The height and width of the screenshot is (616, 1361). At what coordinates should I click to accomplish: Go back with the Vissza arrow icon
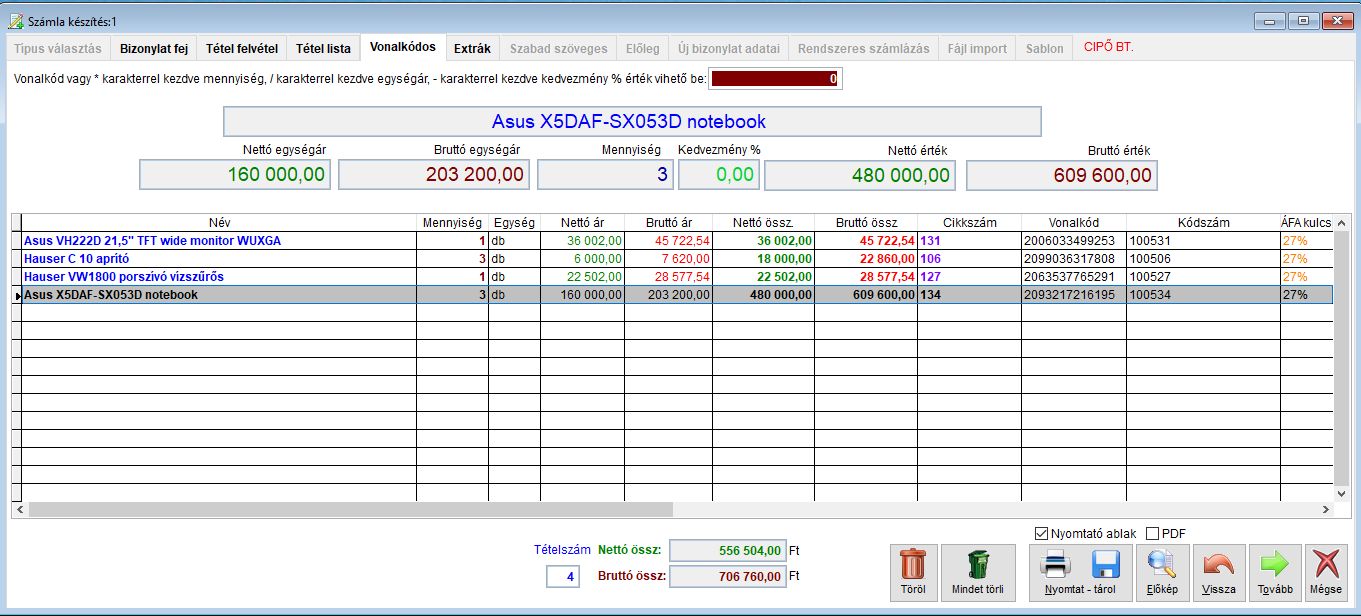click(1218, 566)
